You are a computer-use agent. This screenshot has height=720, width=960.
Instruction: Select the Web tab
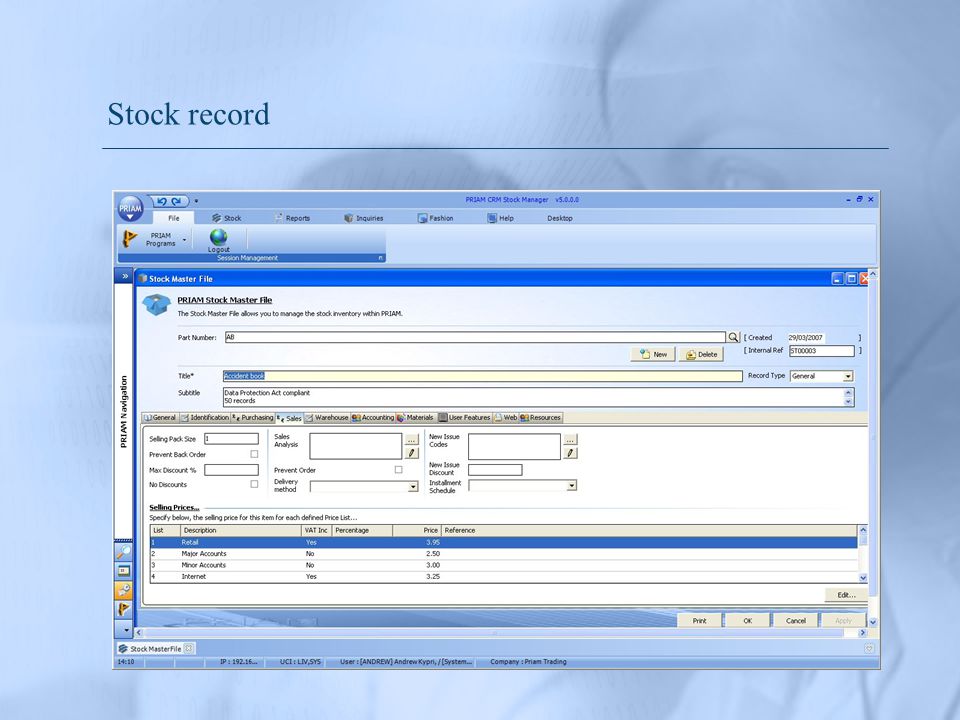point(506,418)
